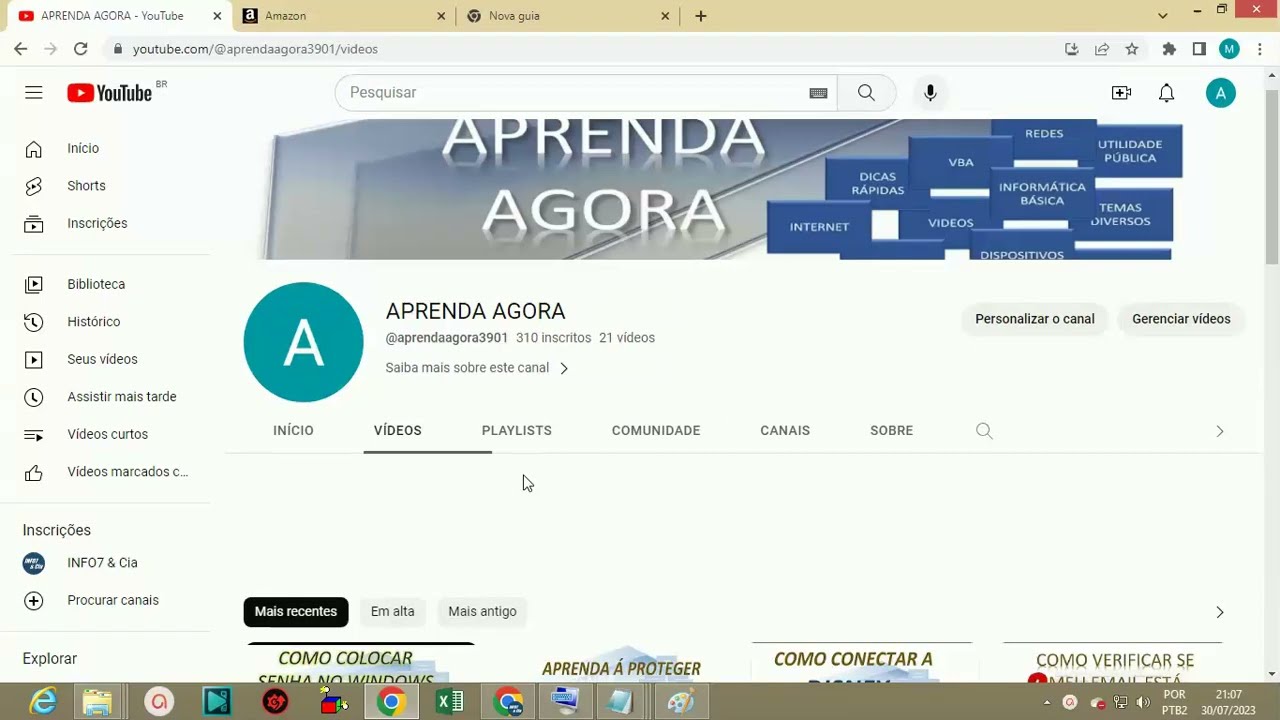
Task: Switch to the Amazon browser tab
Action: [x=345, y=16]
